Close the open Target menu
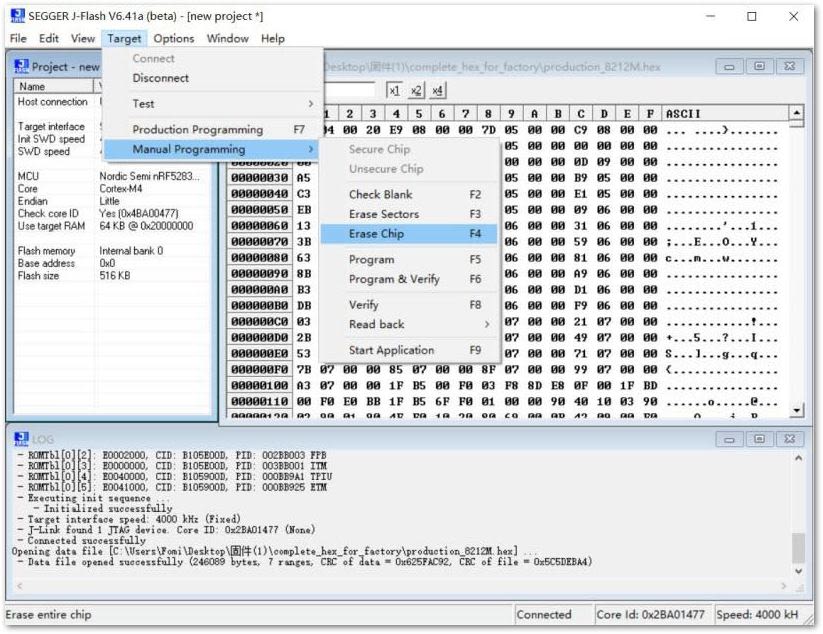 click(x=124, y=38)
